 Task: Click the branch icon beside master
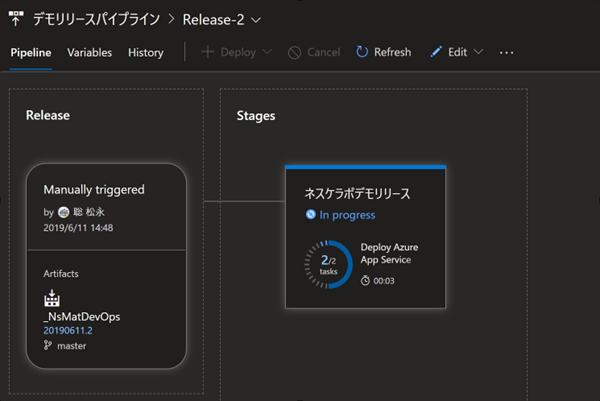47,345
